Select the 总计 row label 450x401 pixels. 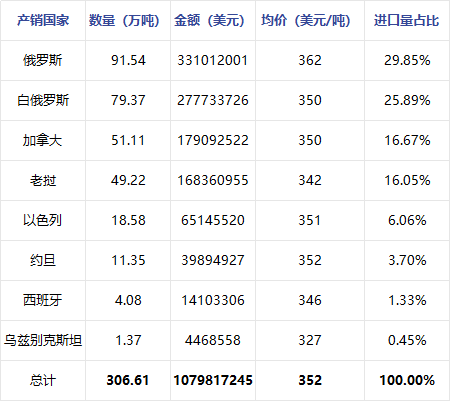point(43,380)
